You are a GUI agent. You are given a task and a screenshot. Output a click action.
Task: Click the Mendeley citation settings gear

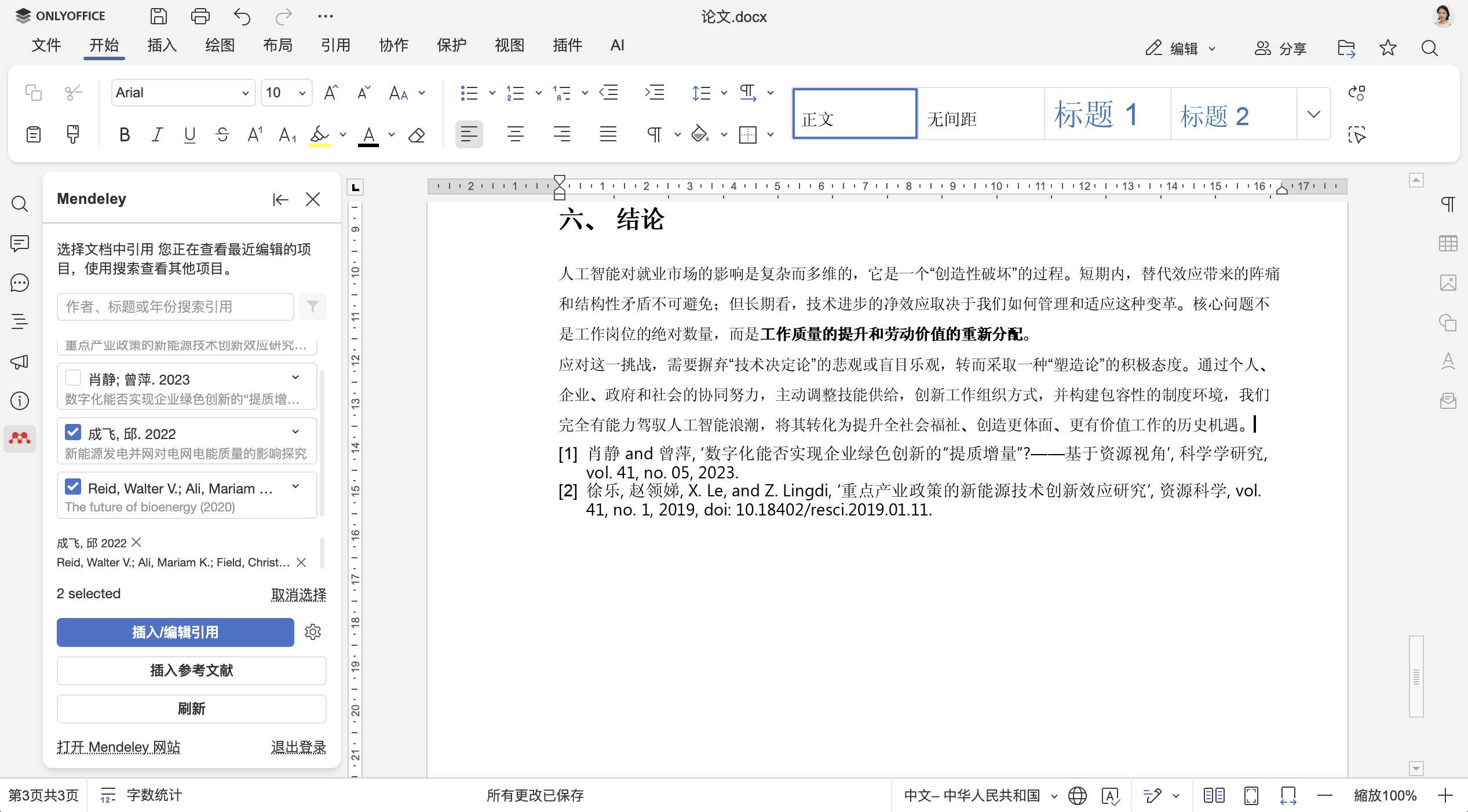[x=313, y=632]
